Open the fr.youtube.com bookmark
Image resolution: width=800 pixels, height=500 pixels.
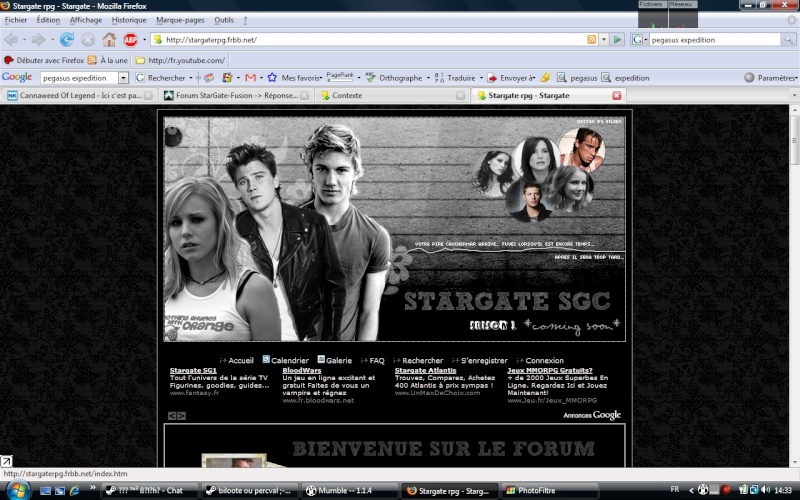click(181, 60)
